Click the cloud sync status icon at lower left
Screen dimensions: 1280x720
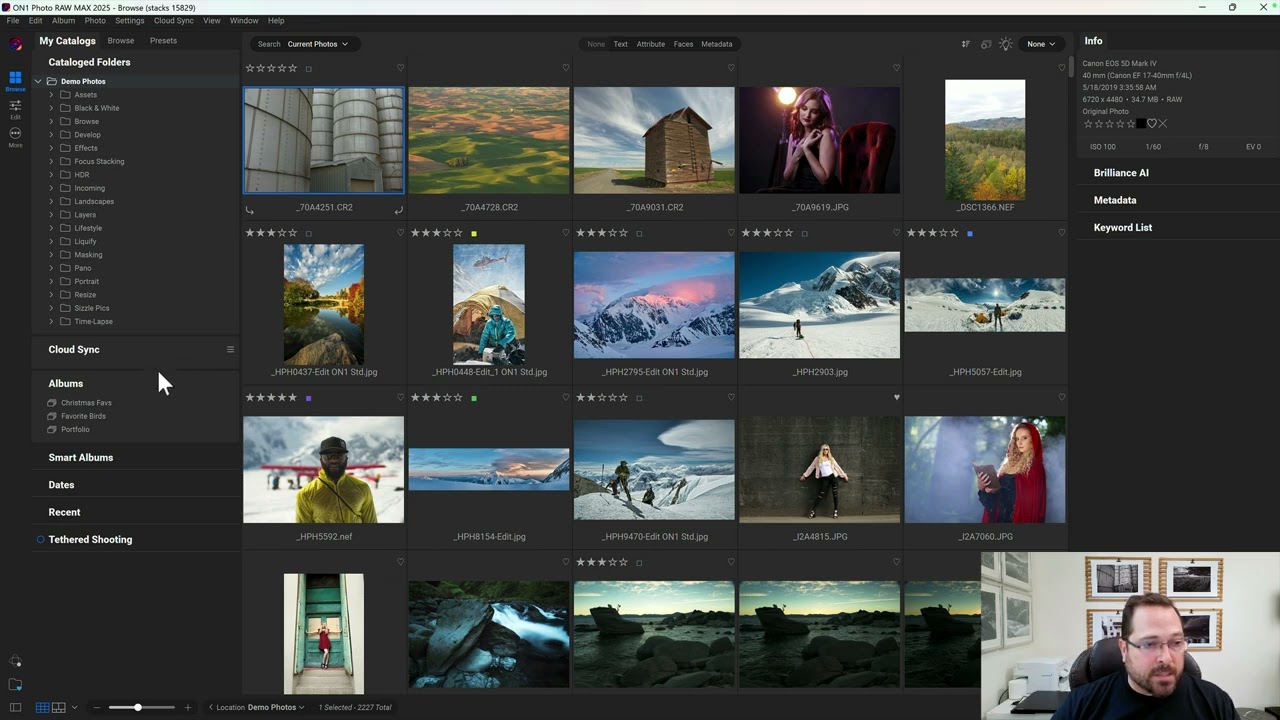15,662
